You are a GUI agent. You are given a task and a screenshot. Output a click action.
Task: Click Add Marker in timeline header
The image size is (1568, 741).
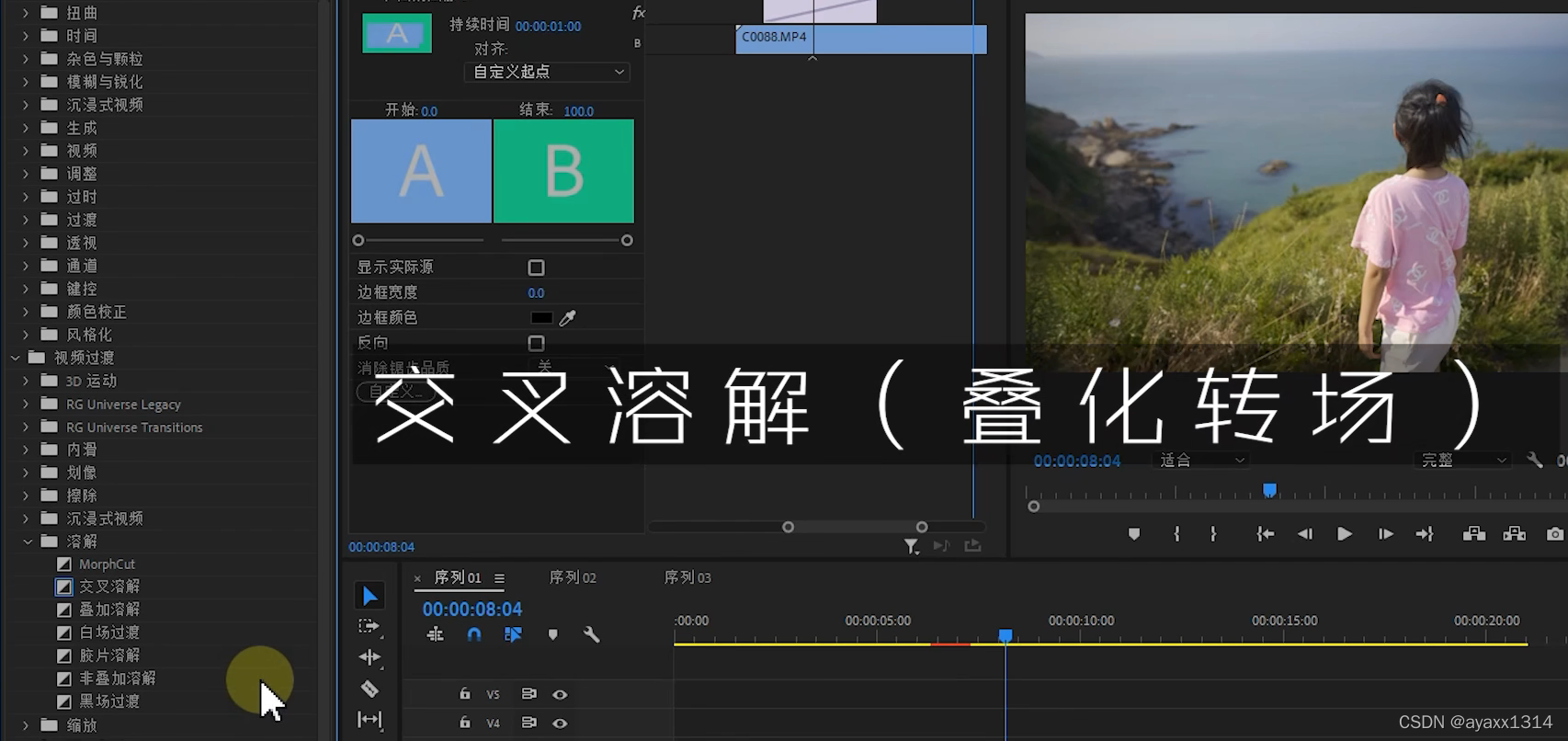tap(552, 634)
